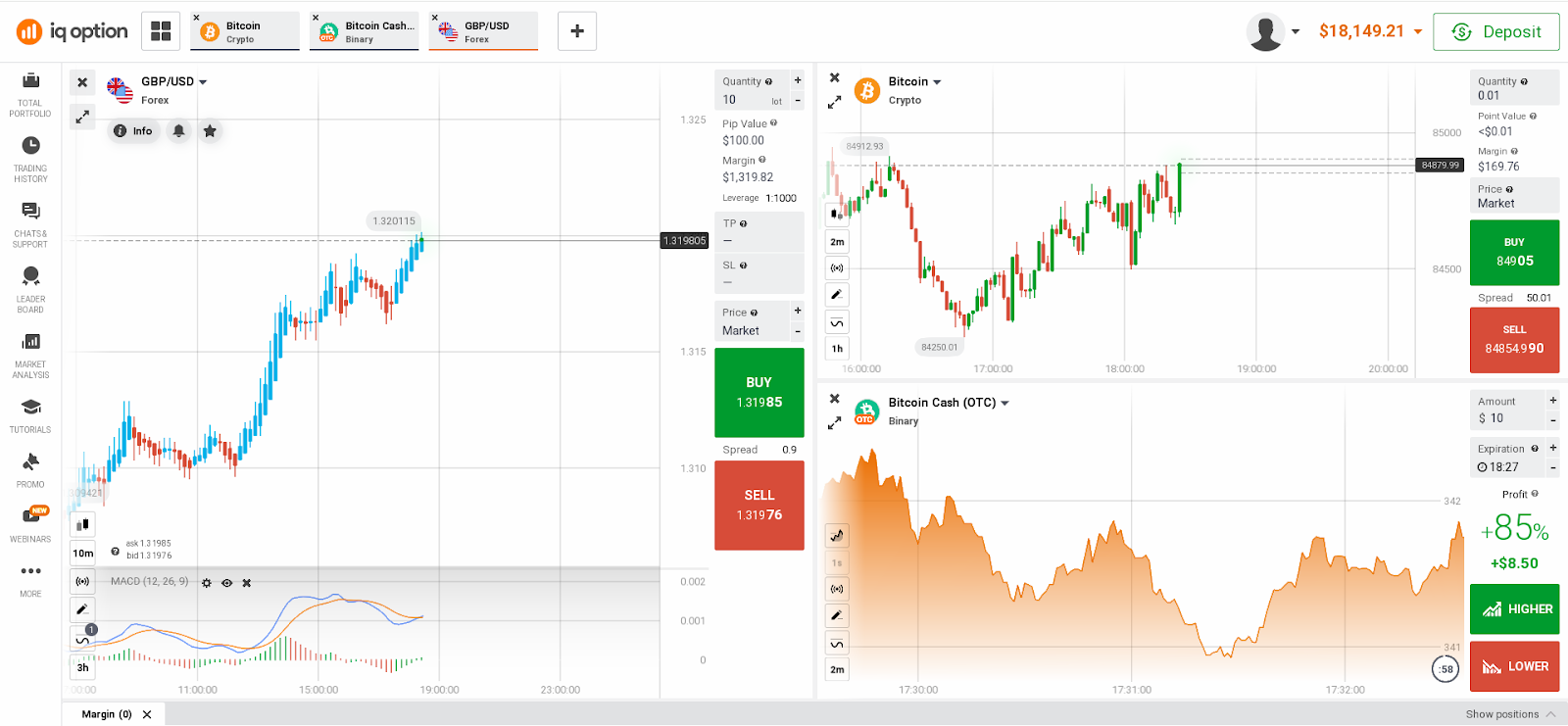Viewport: 1568px width, 726px height.
Task: Open MACD indicator settings gear
Action: click(207, 583)
